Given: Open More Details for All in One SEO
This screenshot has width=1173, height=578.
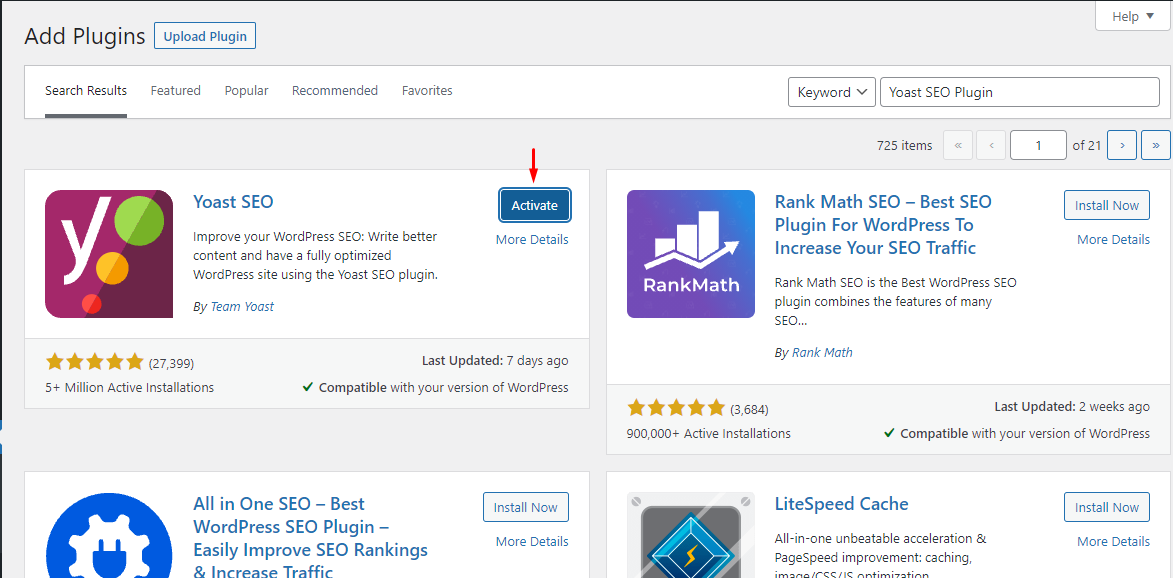Looking at the screenshot, I should [532, 541].
